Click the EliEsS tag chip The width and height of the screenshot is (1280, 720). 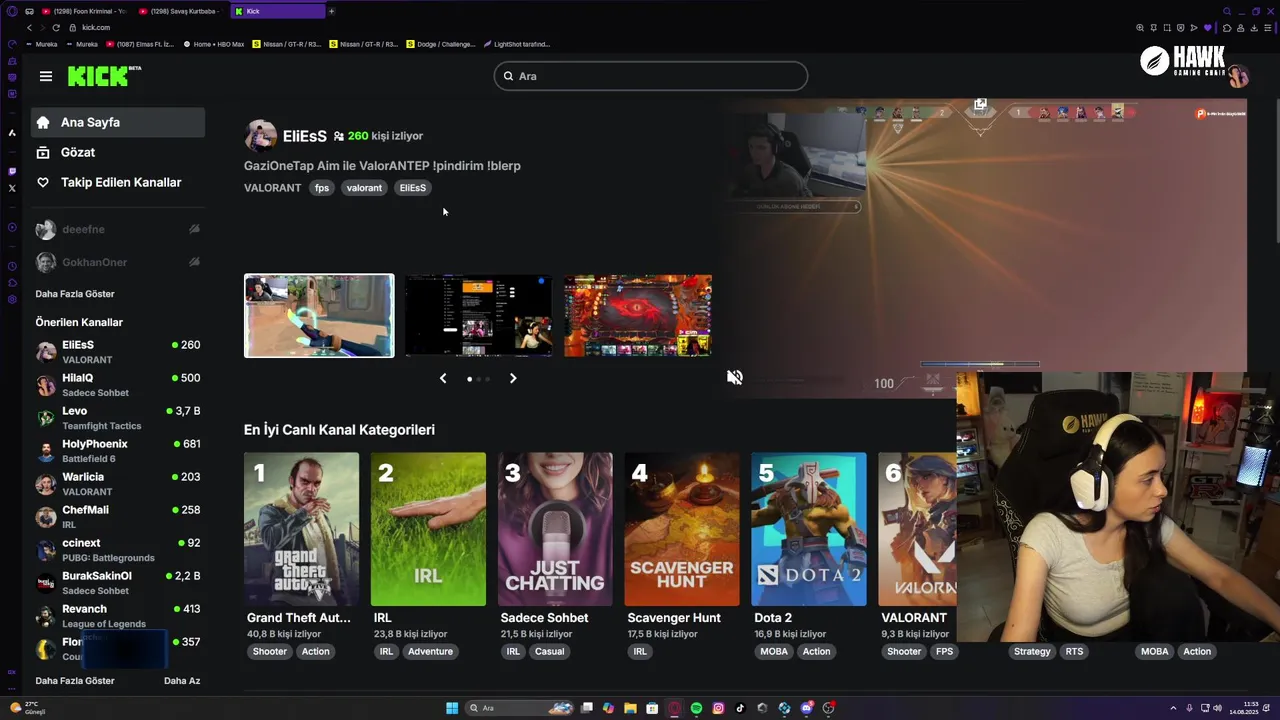pos(413,188)
